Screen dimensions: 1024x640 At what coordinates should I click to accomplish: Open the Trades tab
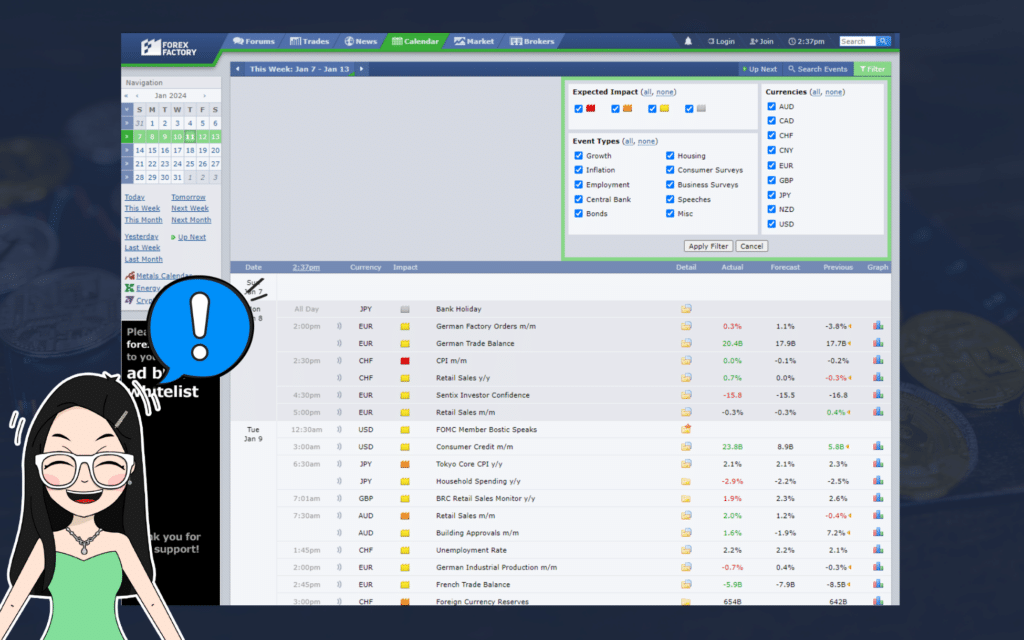[310, 41]
